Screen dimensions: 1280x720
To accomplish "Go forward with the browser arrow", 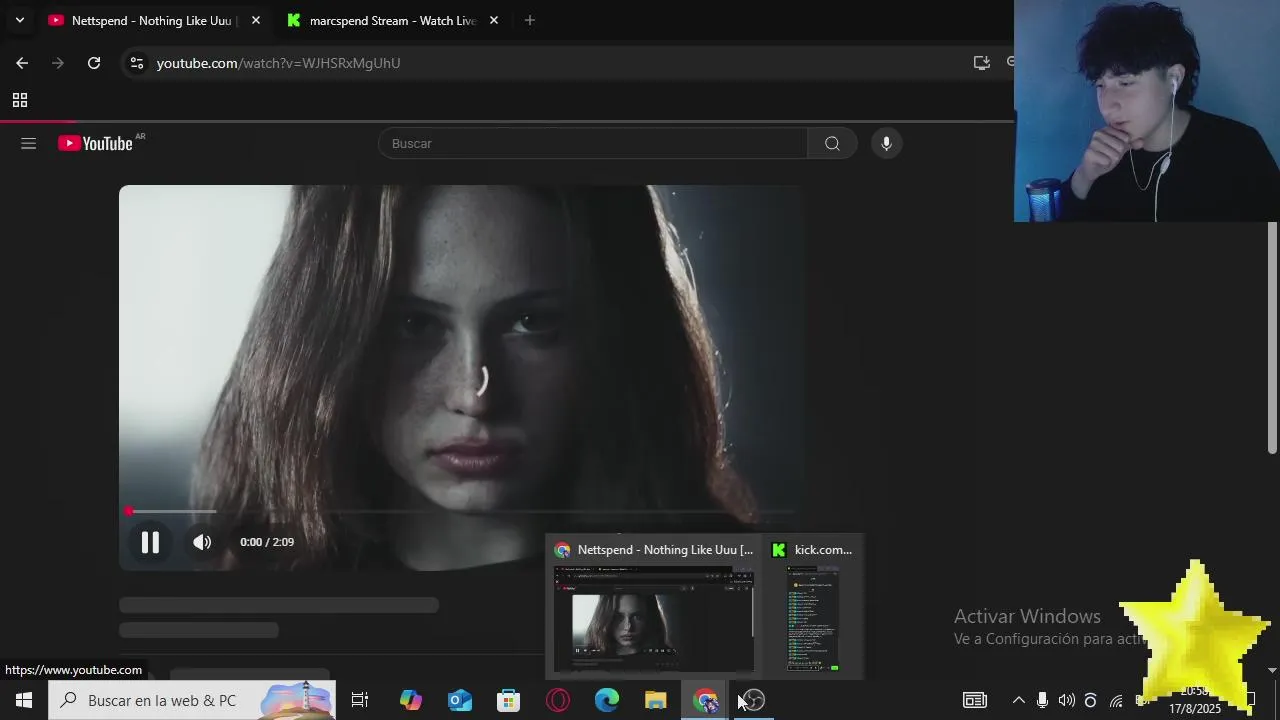I will 58,63.
